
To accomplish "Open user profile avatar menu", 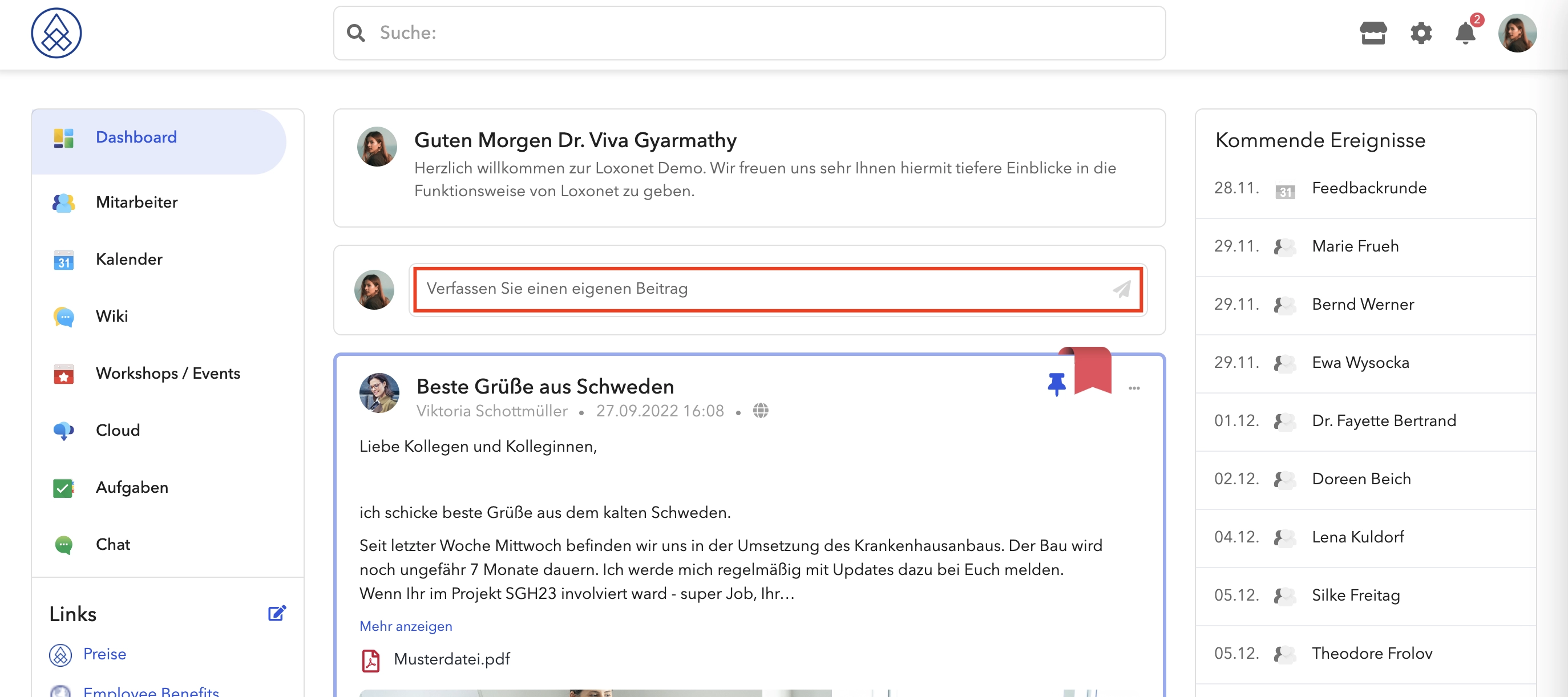I will coord(1517,33).
